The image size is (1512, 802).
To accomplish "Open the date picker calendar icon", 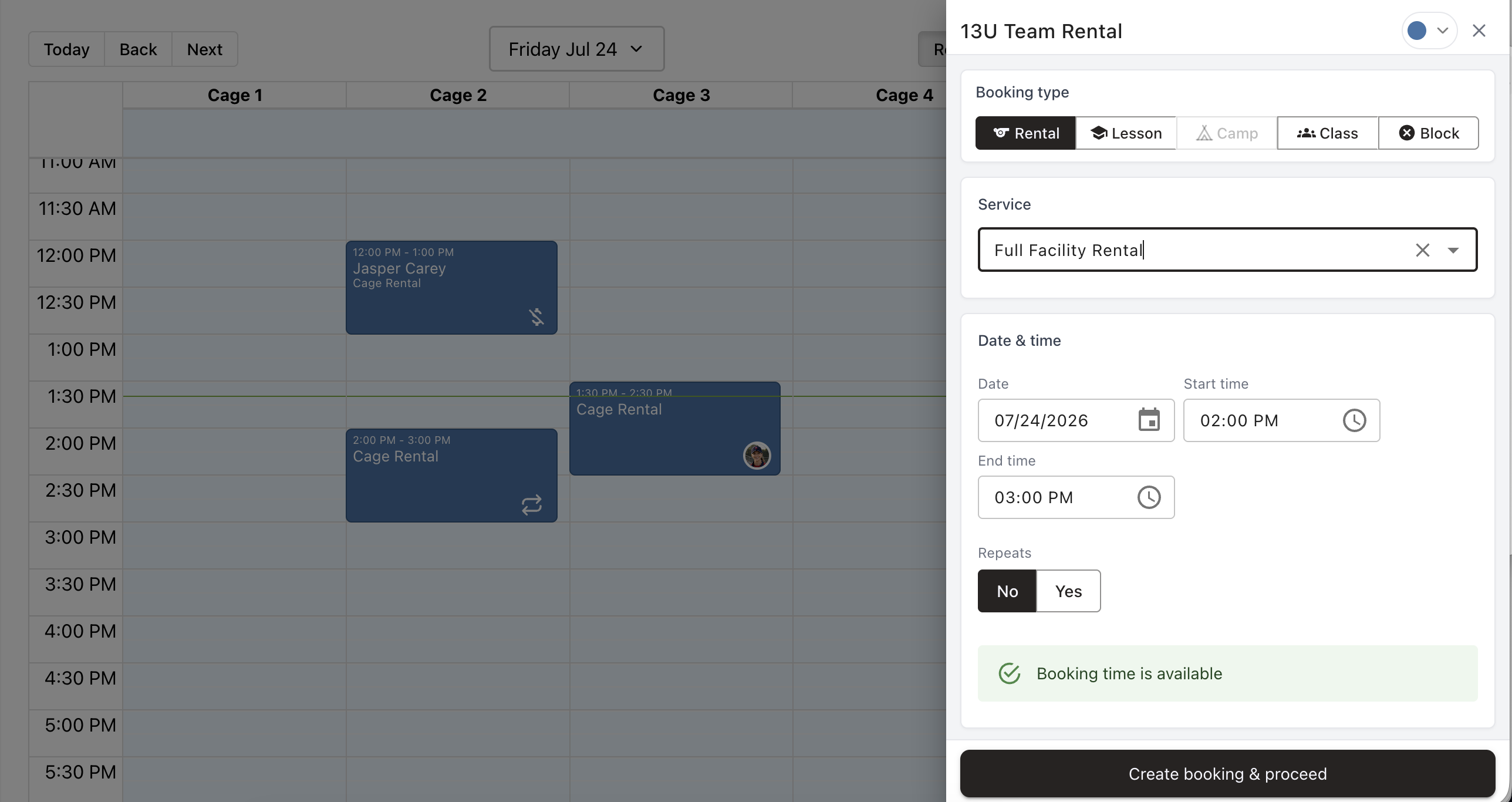I will tap(1149, 420).
